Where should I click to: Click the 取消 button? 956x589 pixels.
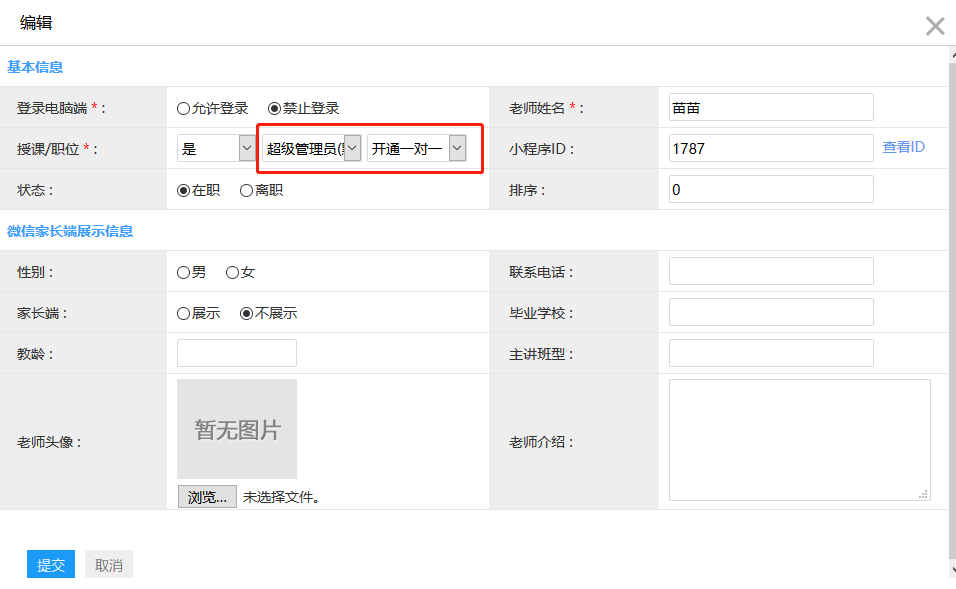coord(109,565)
